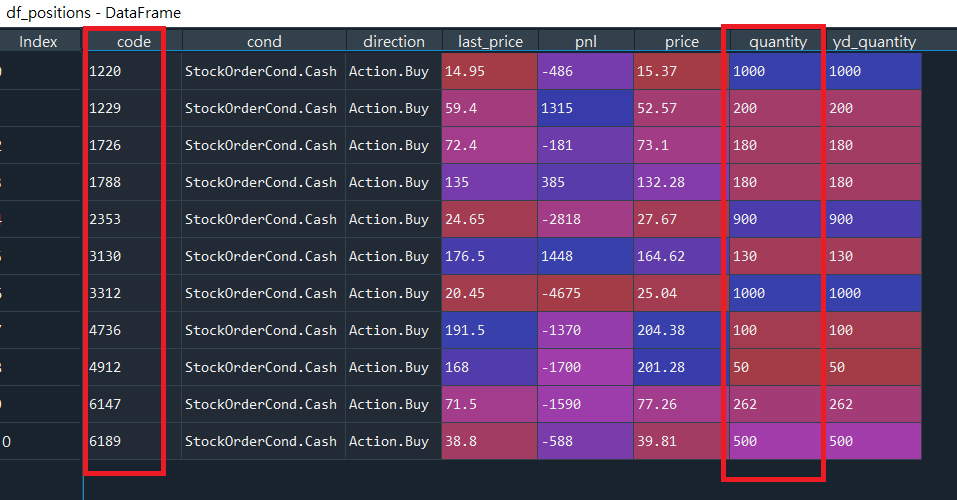This screenshot has height=500, width=957.
Task: Select code cell 1788
Action: 133,182
